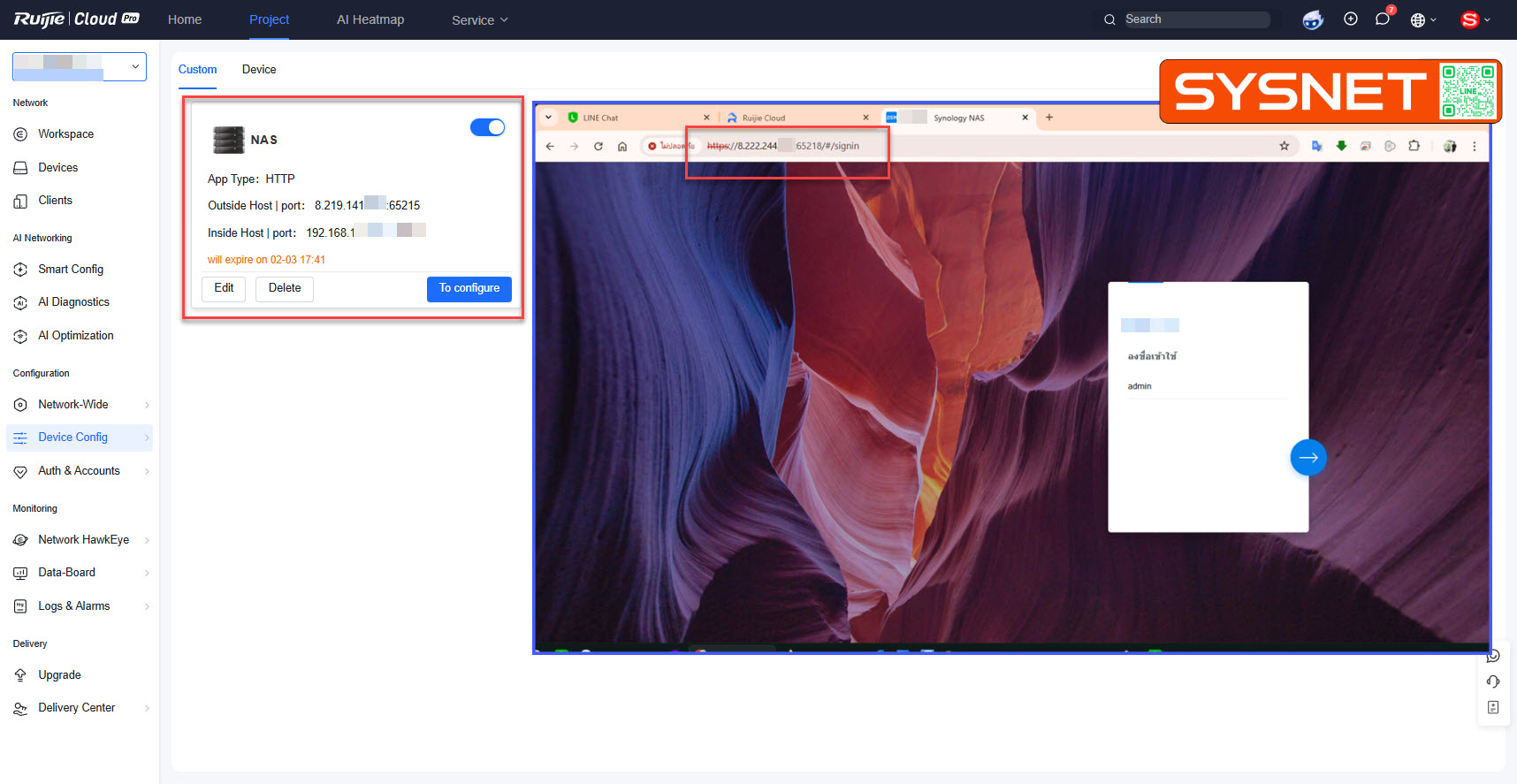Viewport: 1517px width, 784px height.
Task: Click bookmark star in embedded browser screenshot
Action: pyautogui.click(x=1284, y=146)
